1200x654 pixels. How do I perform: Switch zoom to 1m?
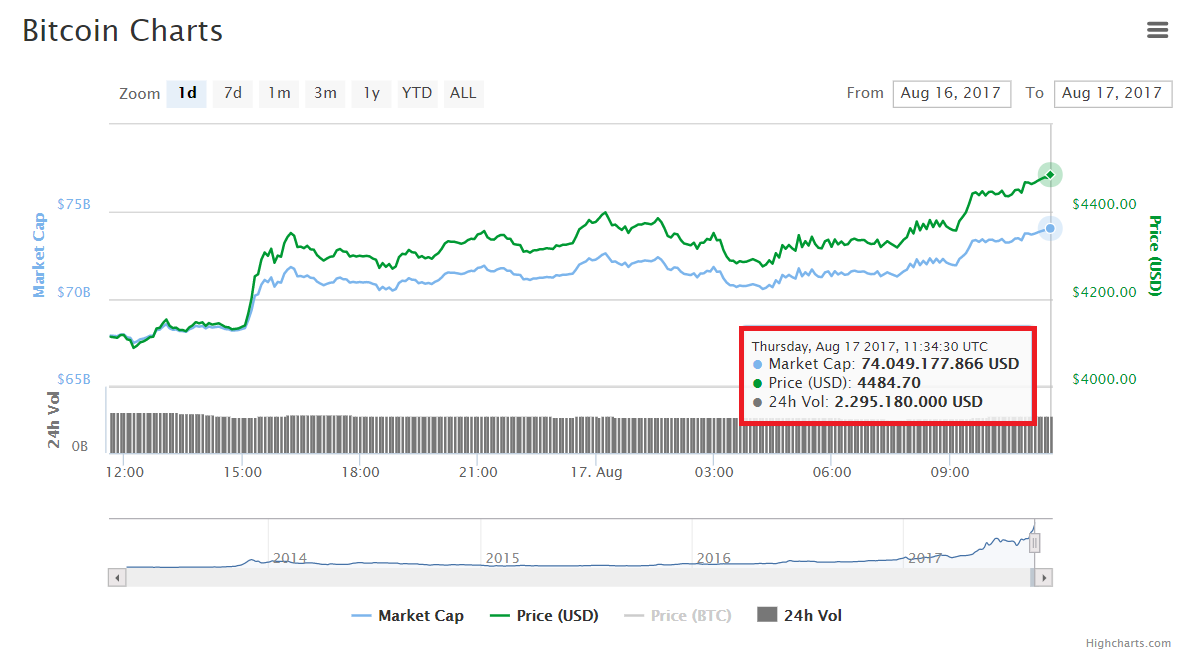[x=279, y=93]
